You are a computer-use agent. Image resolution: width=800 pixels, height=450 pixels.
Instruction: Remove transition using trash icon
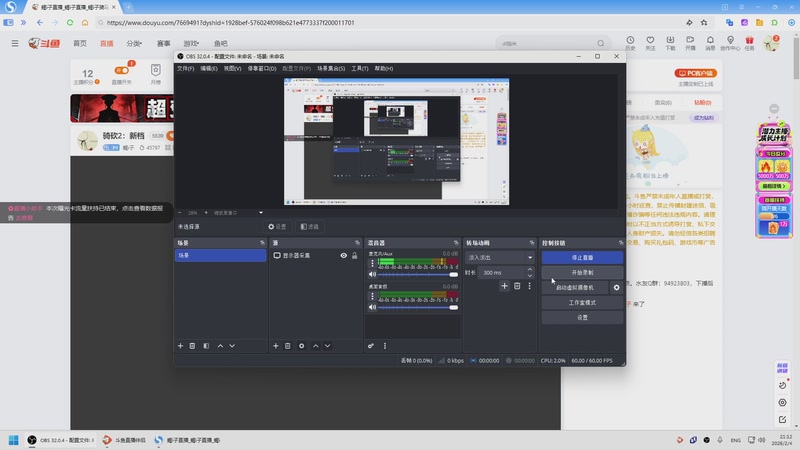(517, 286)
